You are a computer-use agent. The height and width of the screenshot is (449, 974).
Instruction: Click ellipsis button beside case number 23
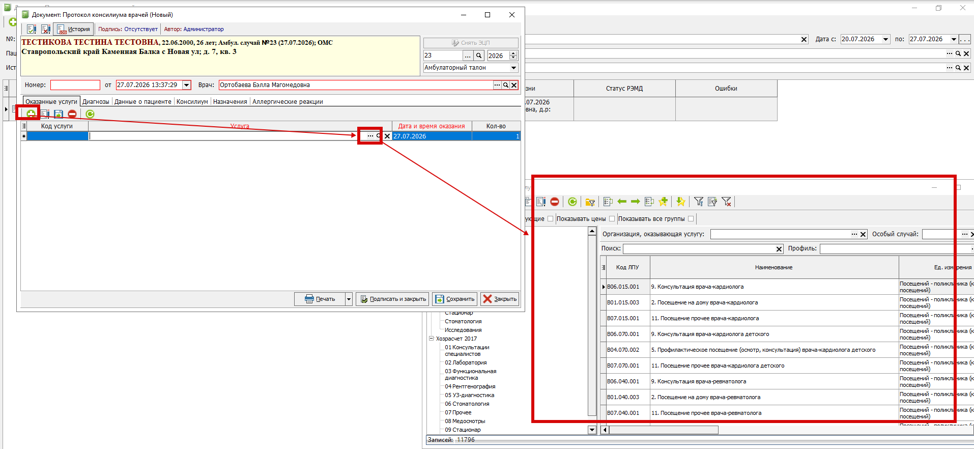[x=468, y=55]
